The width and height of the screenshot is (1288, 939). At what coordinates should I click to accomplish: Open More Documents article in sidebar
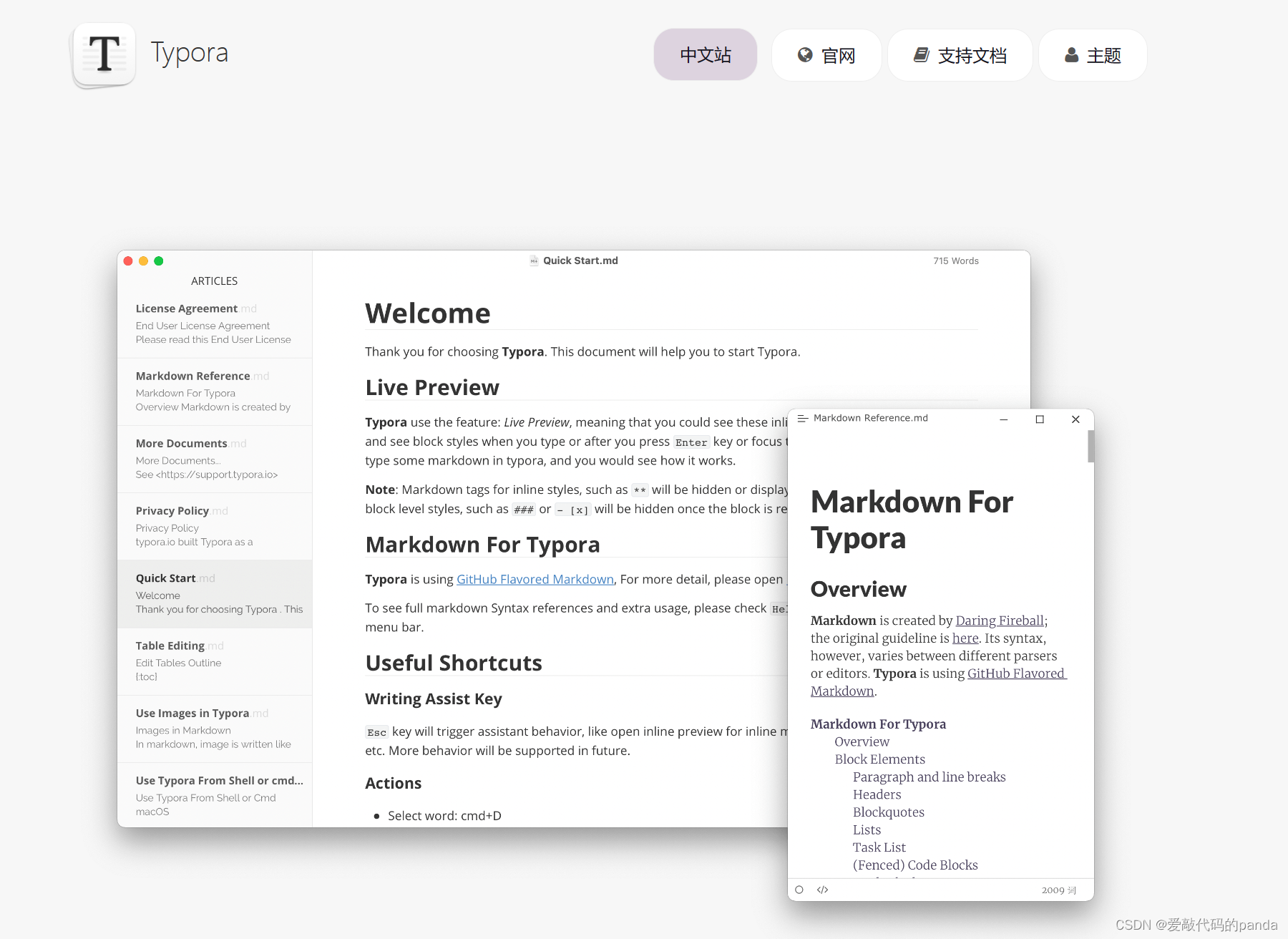[215, 458]
